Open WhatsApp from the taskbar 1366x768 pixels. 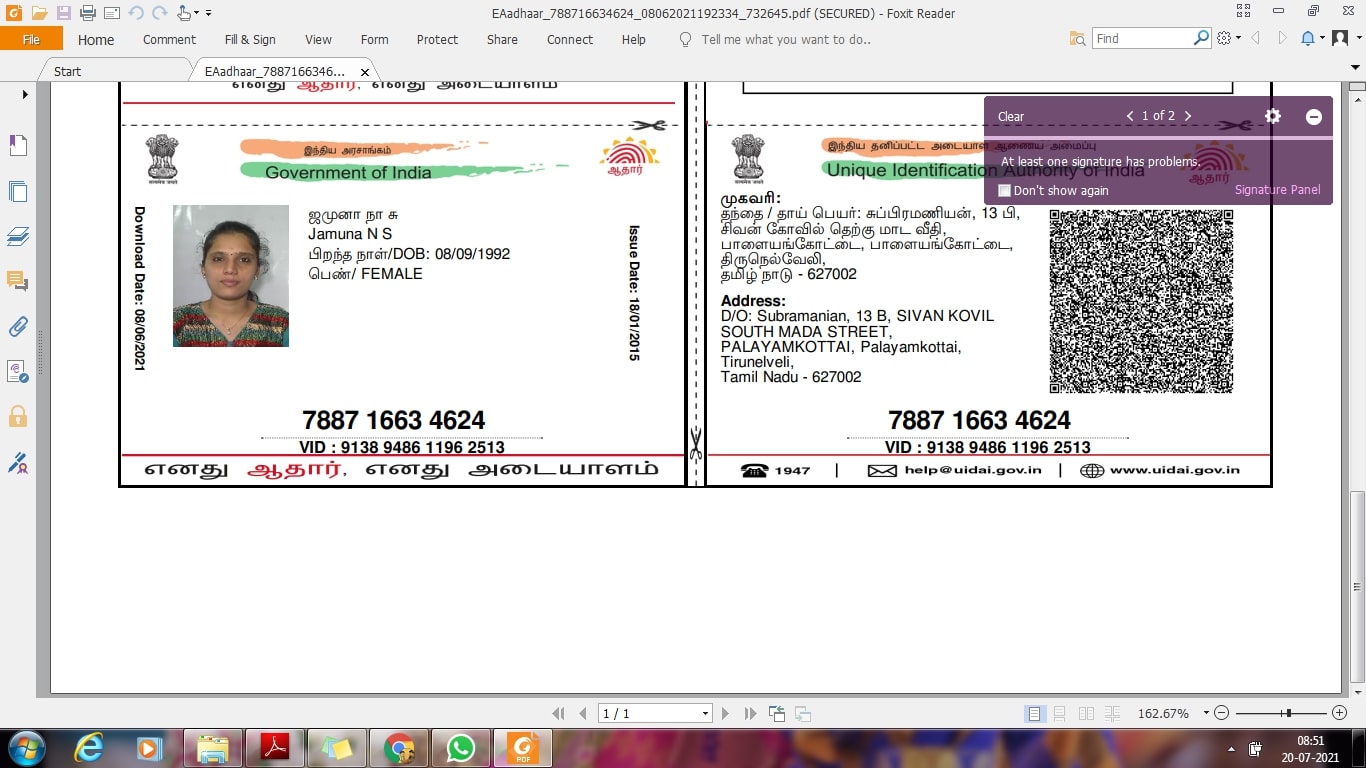460,748
